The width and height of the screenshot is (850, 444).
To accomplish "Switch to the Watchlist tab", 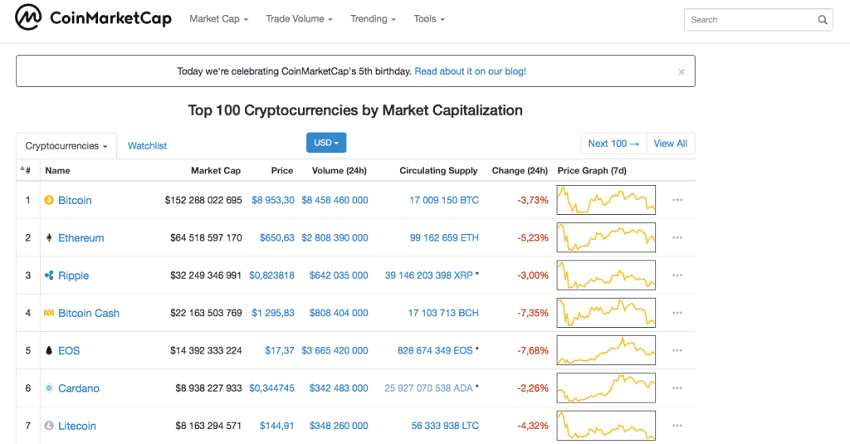I will pyautogui.click(x=147, y=146).
